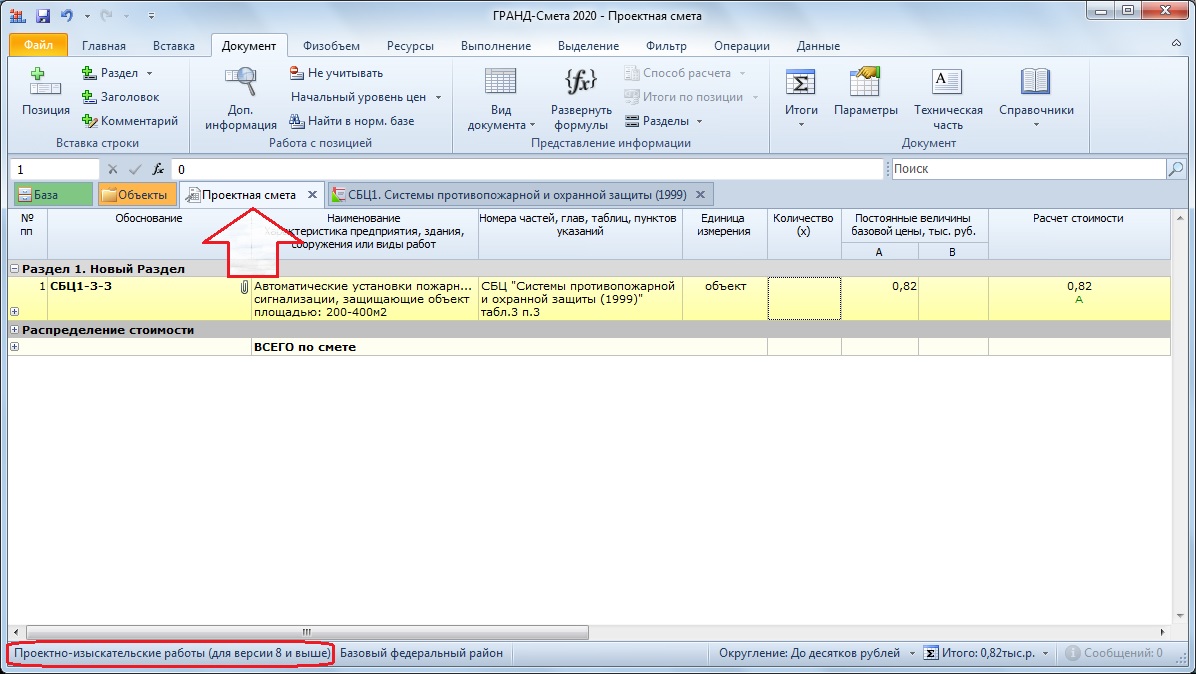
Task: Cancel formula entry with the X icon
Action: [x=113, y=169]
